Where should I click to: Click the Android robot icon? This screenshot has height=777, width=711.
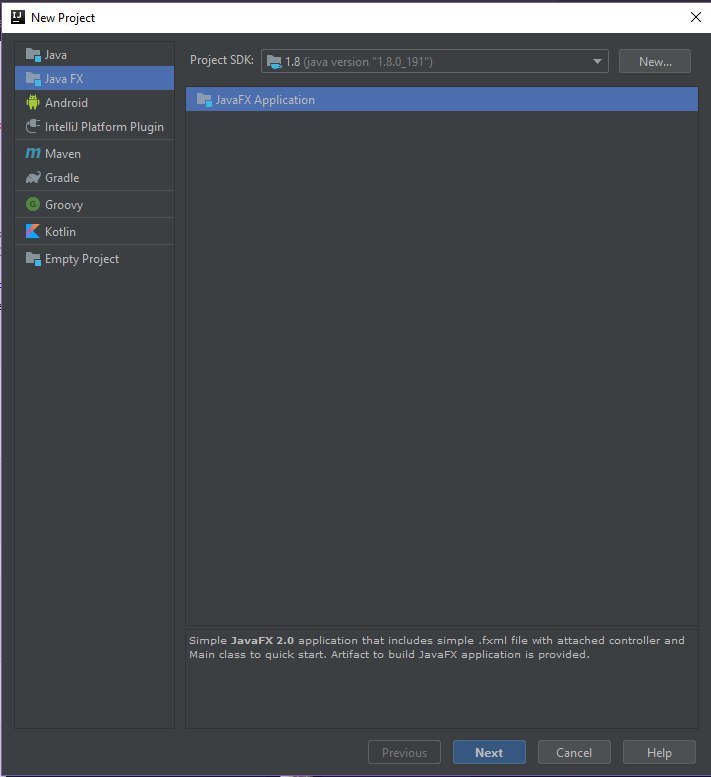(x=33, y=102)
